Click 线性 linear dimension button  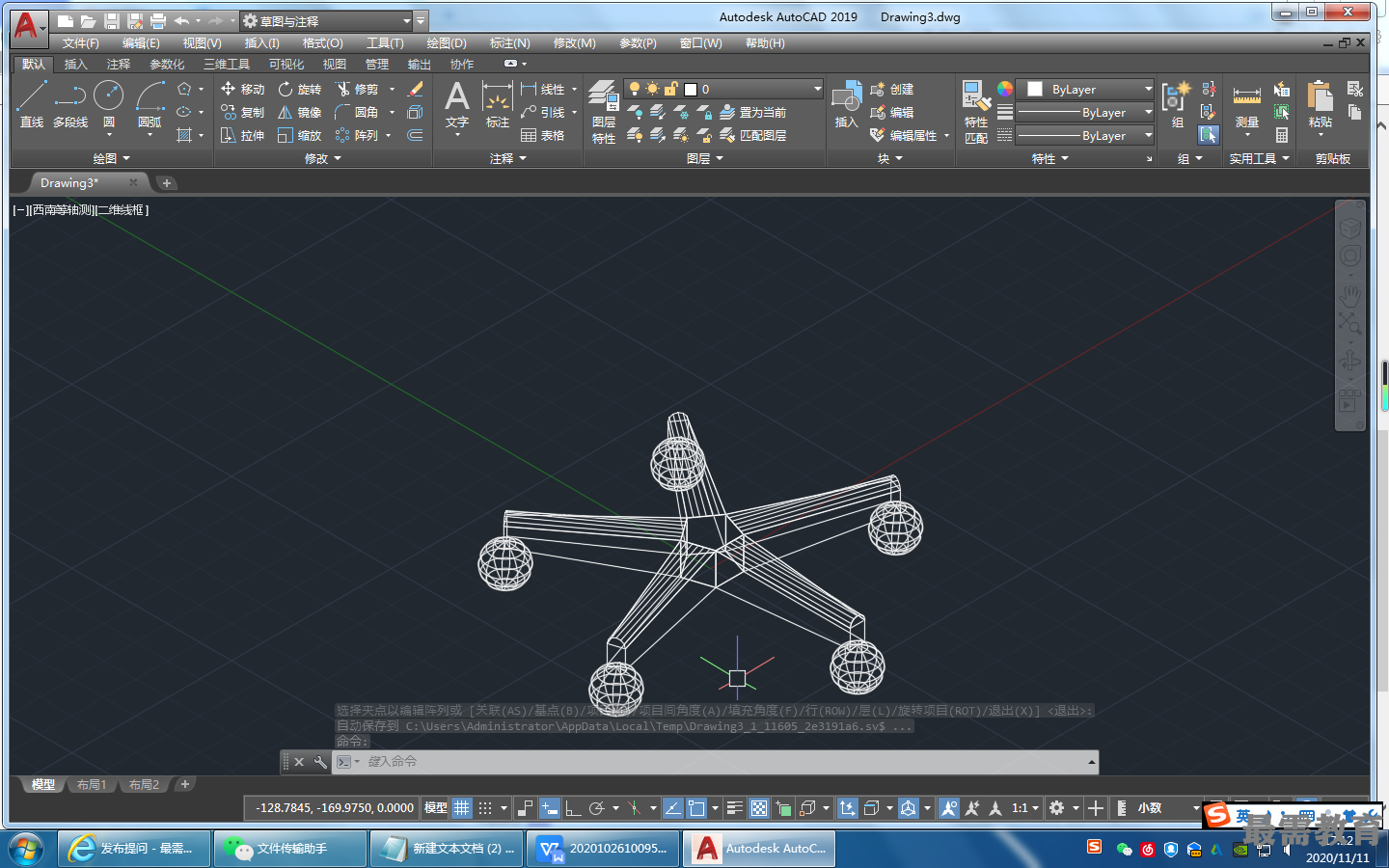[543, 89]
